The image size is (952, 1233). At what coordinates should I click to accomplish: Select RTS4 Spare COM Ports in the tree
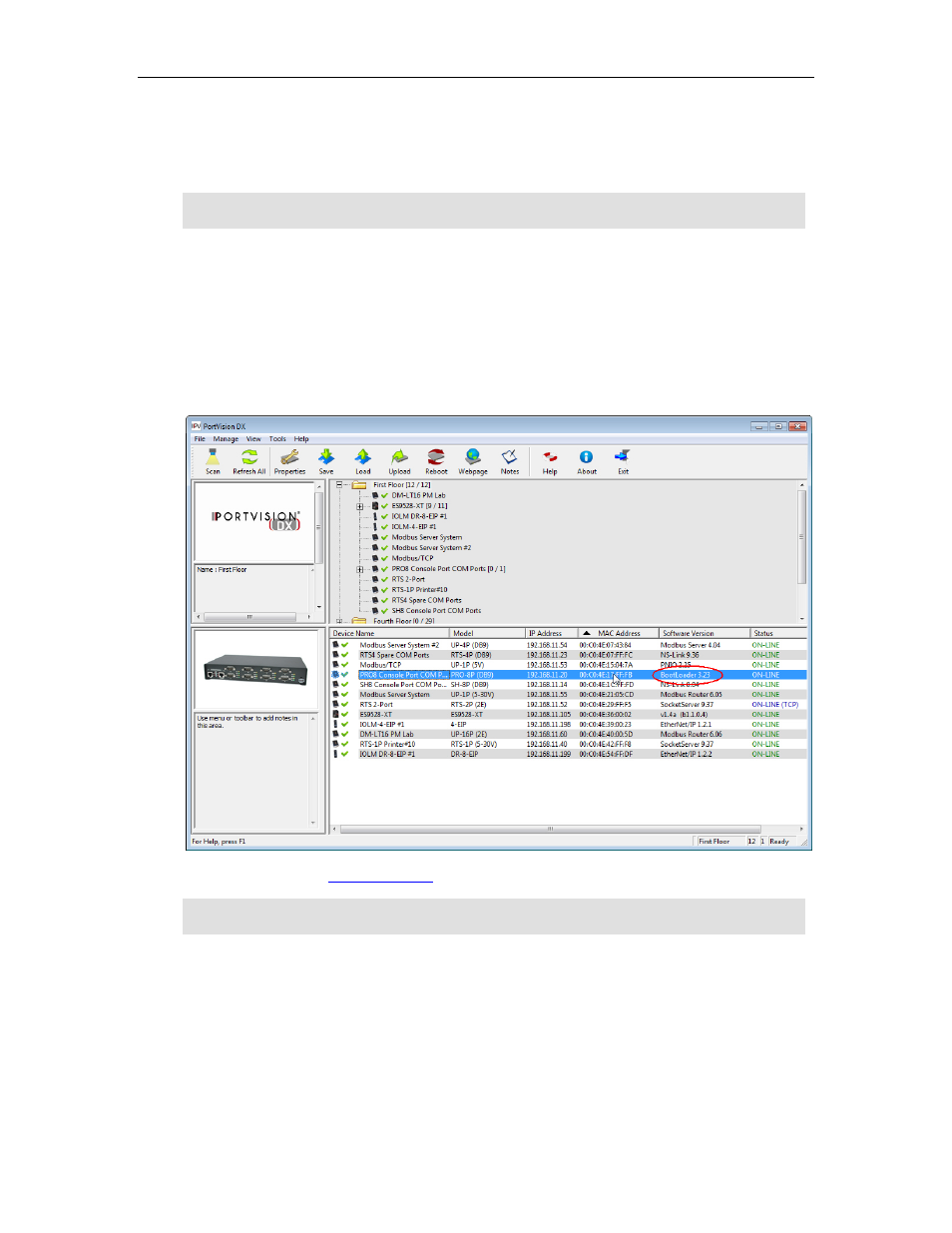click(426, 600)
